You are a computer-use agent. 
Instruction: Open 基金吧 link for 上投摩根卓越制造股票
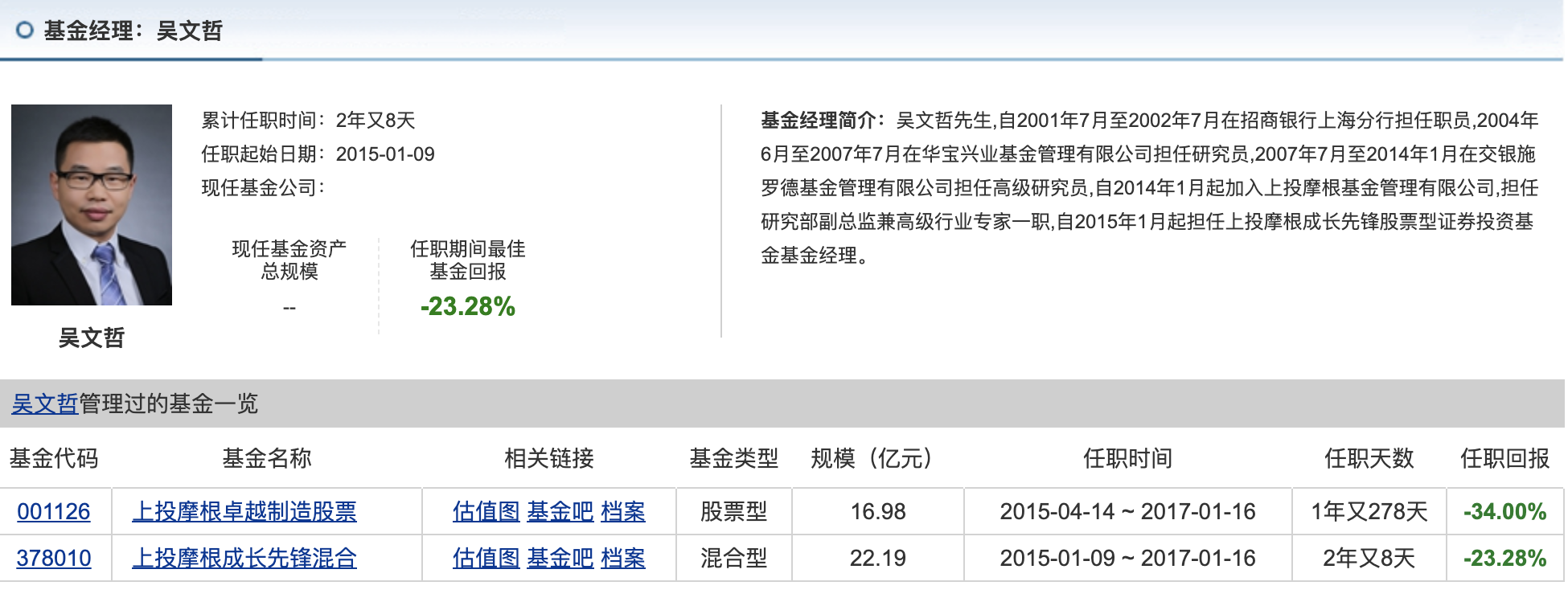[560, 512]
